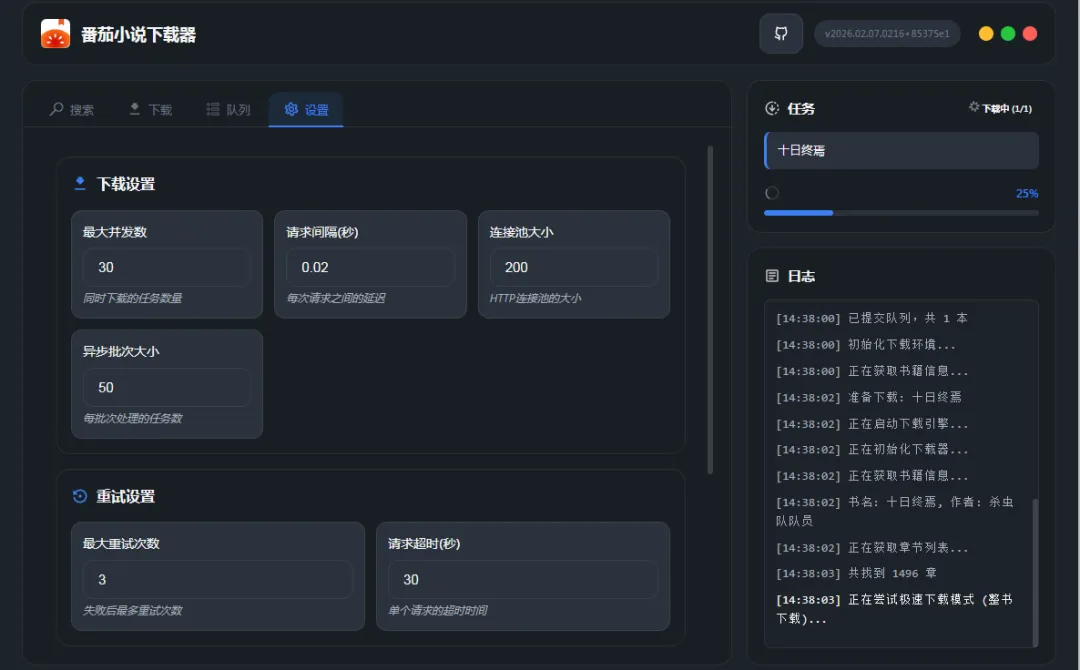Click the version label v2026.02.07.0216
1080x670 pixels.
point(886,34)
